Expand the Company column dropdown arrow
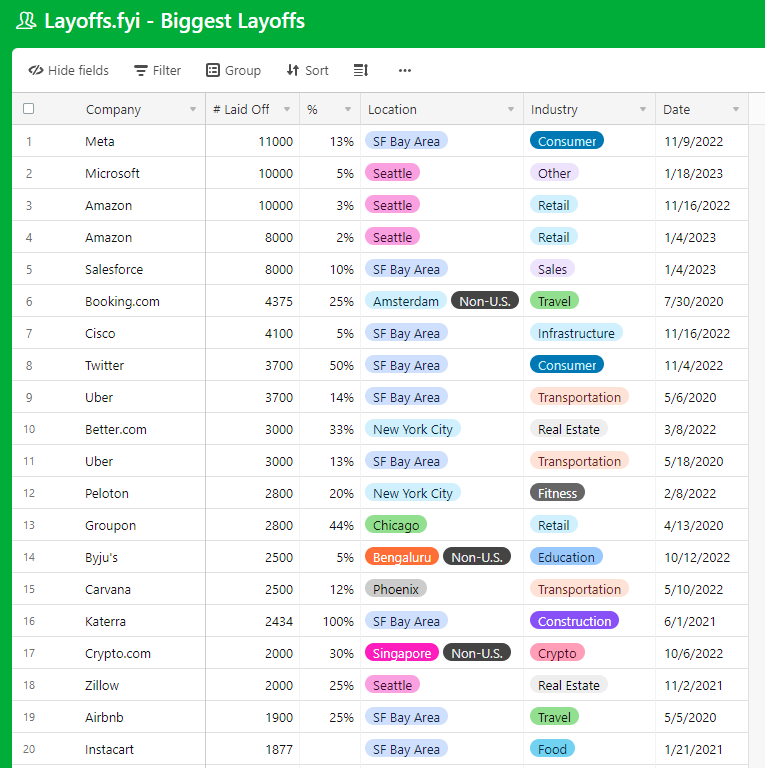765x768 pixels. (193, 109)
